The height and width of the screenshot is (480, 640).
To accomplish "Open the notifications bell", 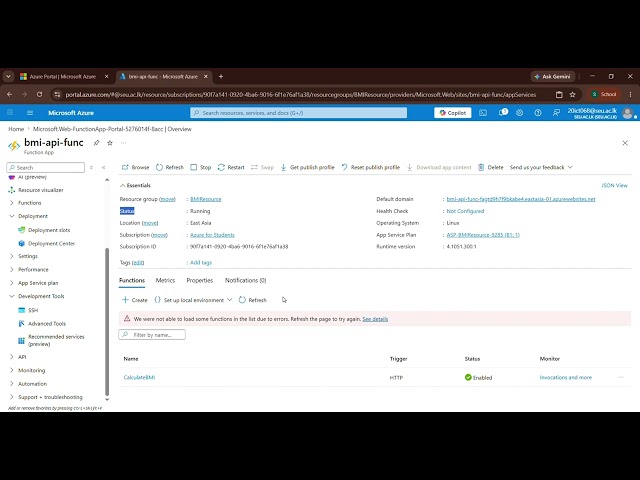I will tap(502, 113).
